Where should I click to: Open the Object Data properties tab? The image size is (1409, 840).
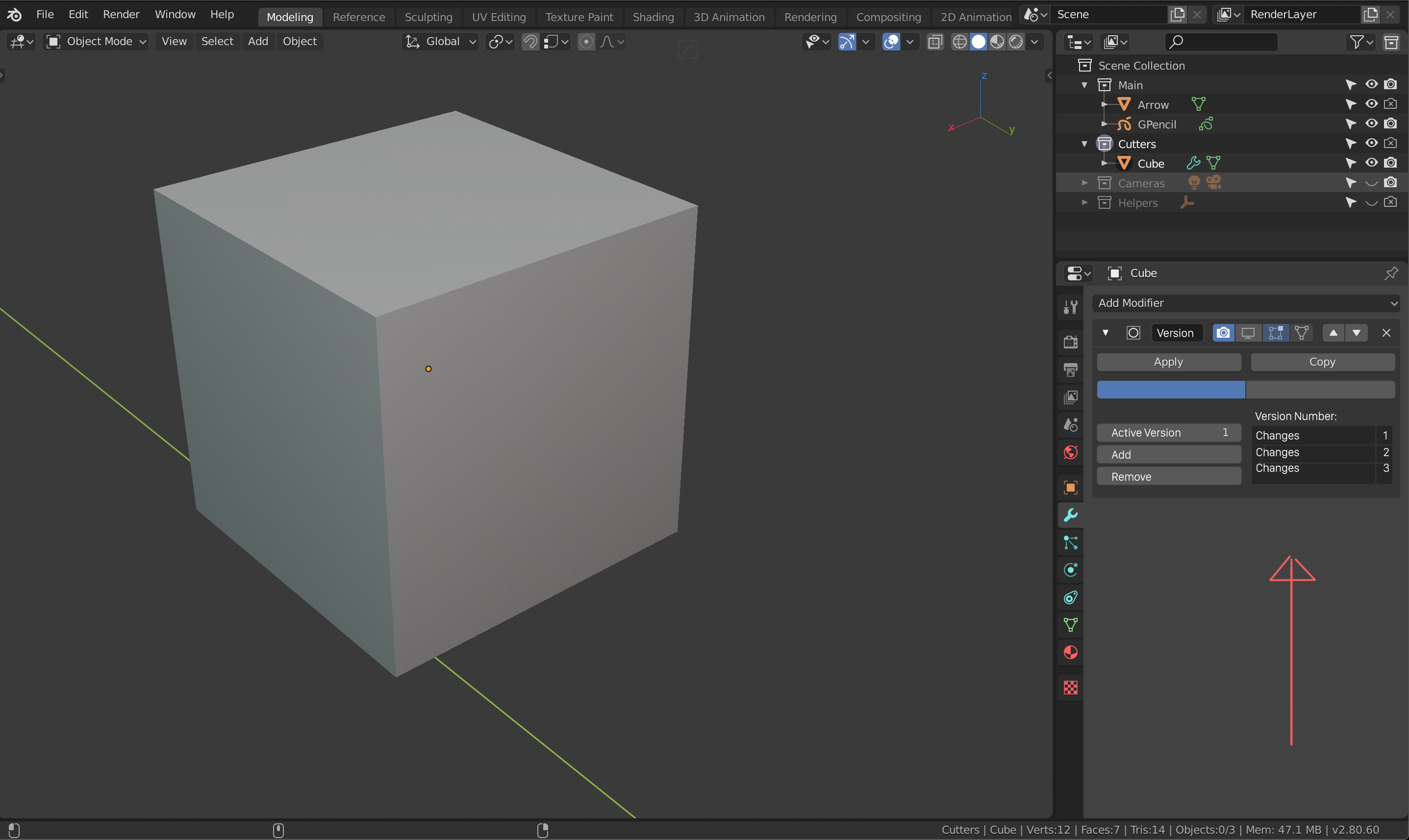(x=1070, y=625)
